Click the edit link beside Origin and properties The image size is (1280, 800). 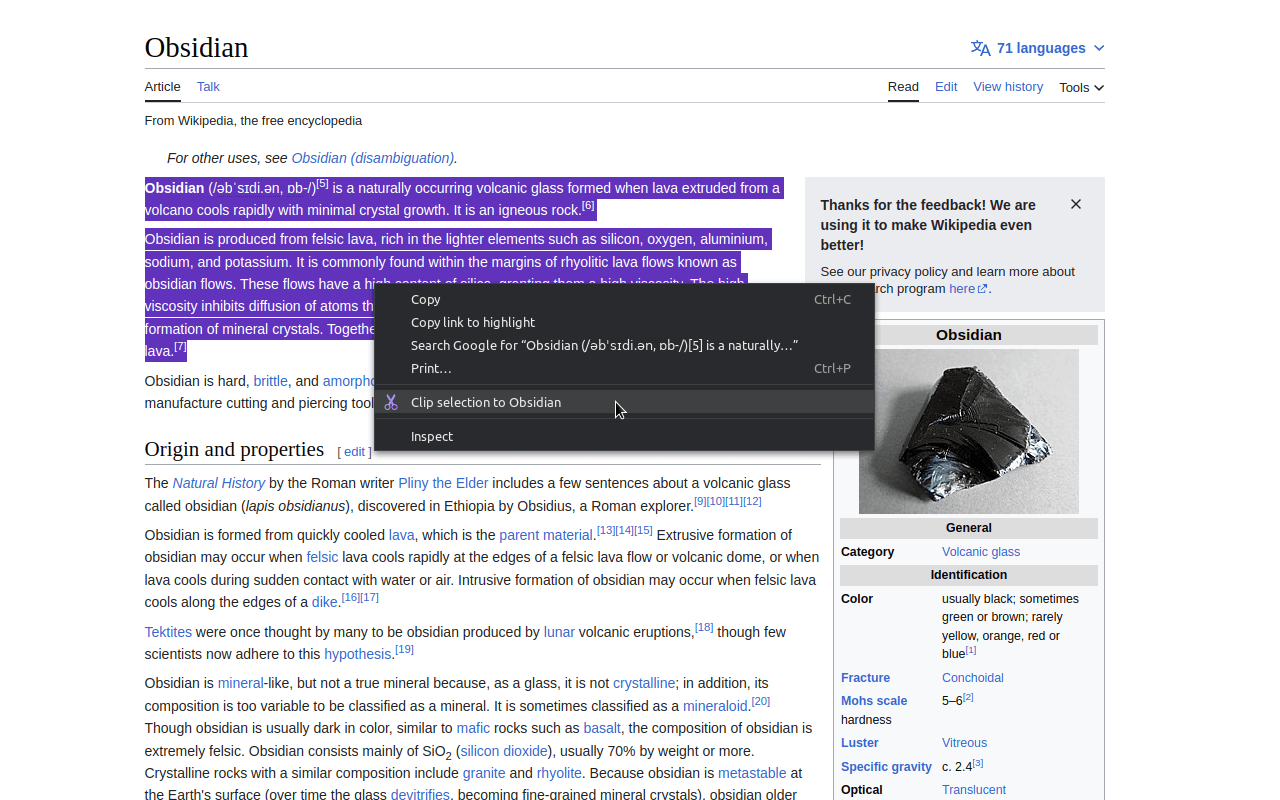point(355,452)
